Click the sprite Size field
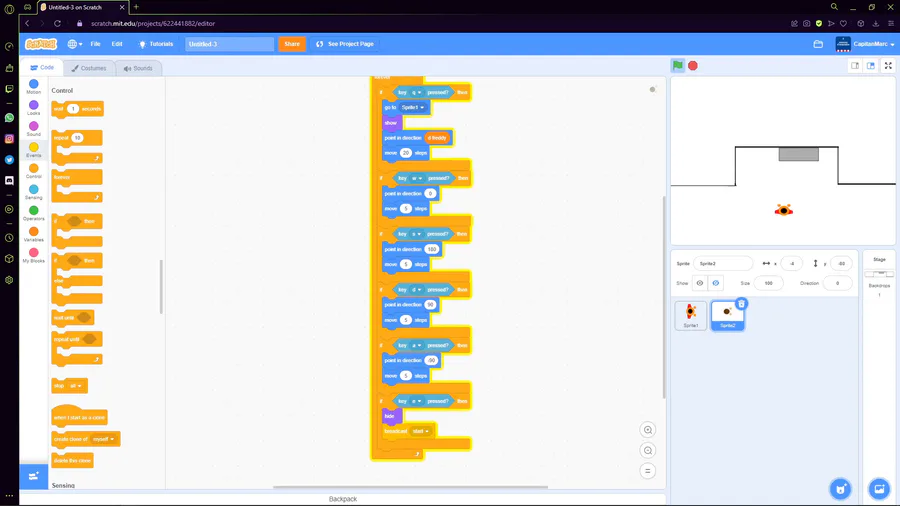 [x=769, y=283]
